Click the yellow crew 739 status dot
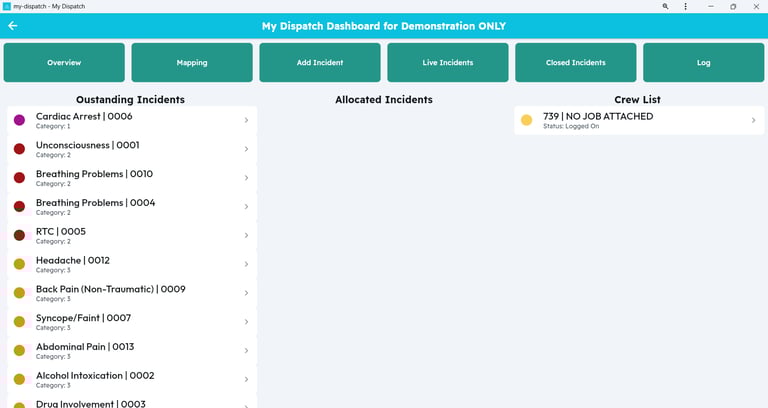This screenshot has height=408, width=768. pyautogui.click(x=527, y=120)
